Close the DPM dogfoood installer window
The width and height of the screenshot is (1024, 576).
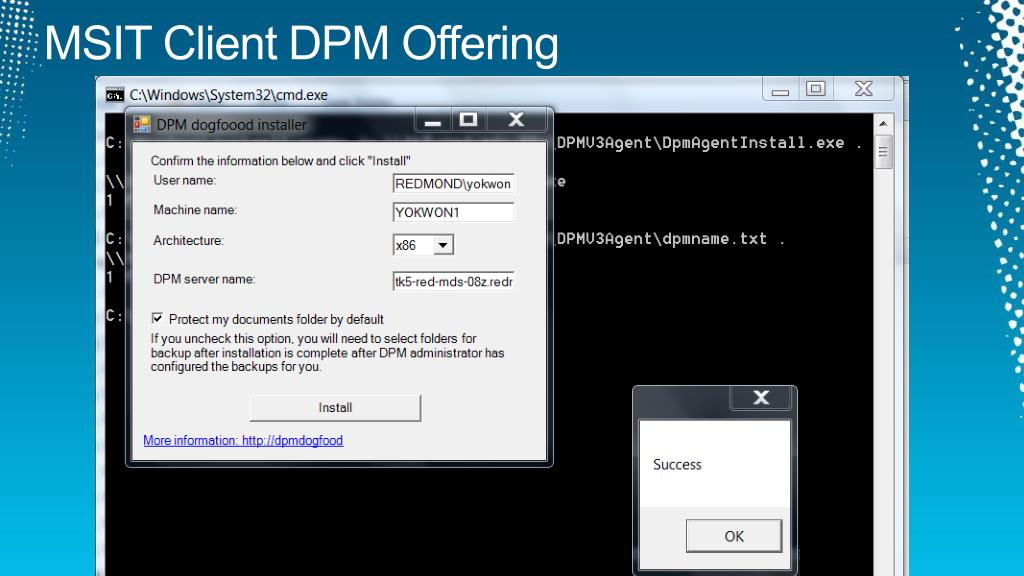(516, 120)
